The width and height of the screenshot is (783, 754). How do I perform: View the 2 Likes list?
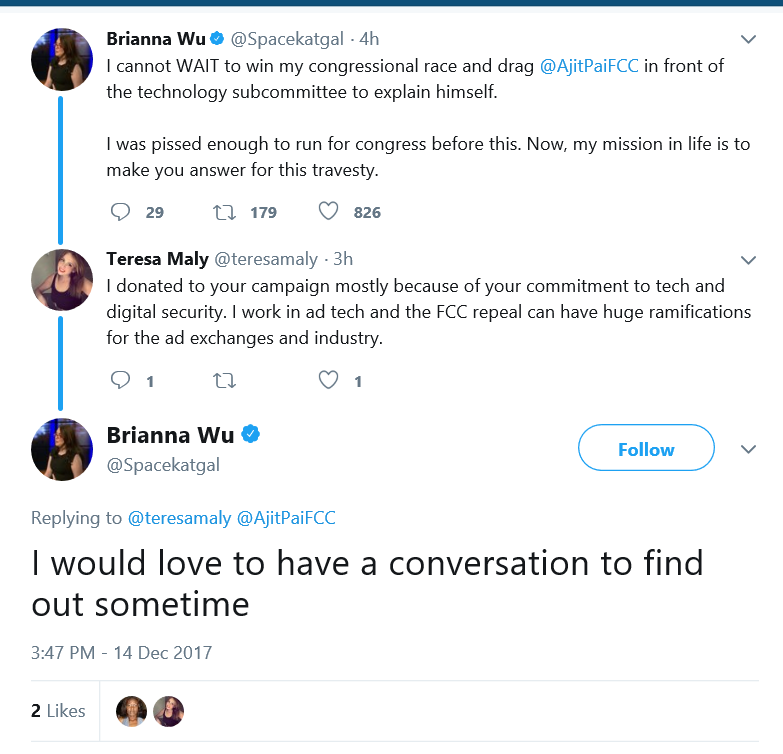click(58, 711)
